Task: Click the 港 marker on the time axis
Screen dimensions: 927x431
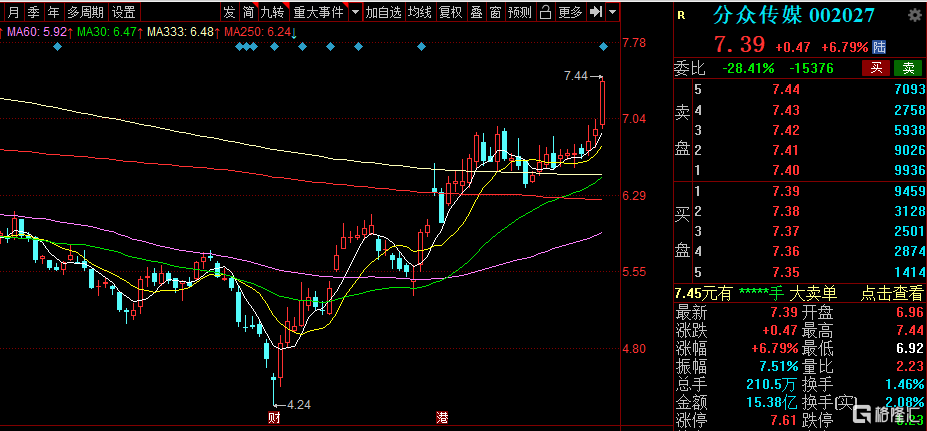Action: point(442,419)
